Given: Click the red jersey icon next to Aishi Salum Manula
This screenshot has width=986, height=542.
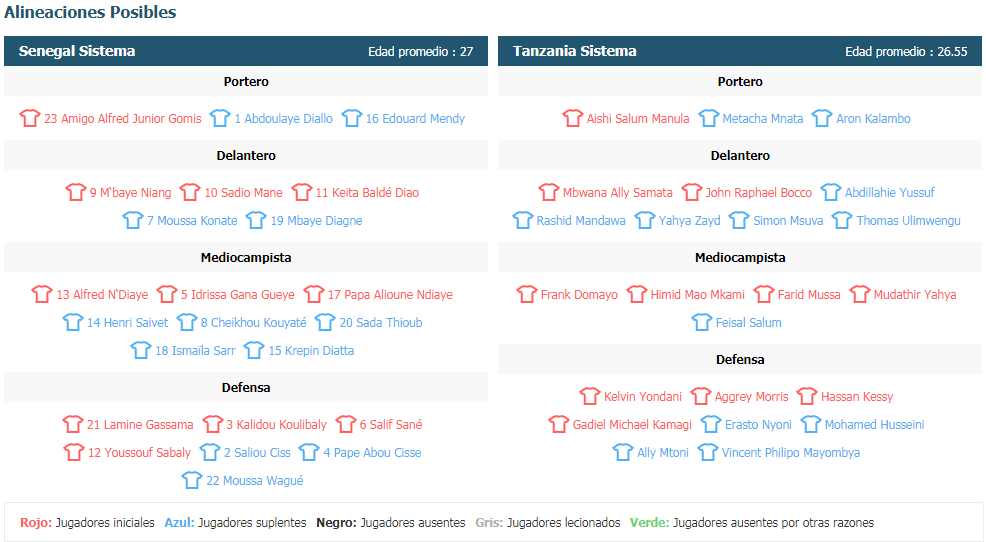Looking at the screenshot, I should 573,118.
